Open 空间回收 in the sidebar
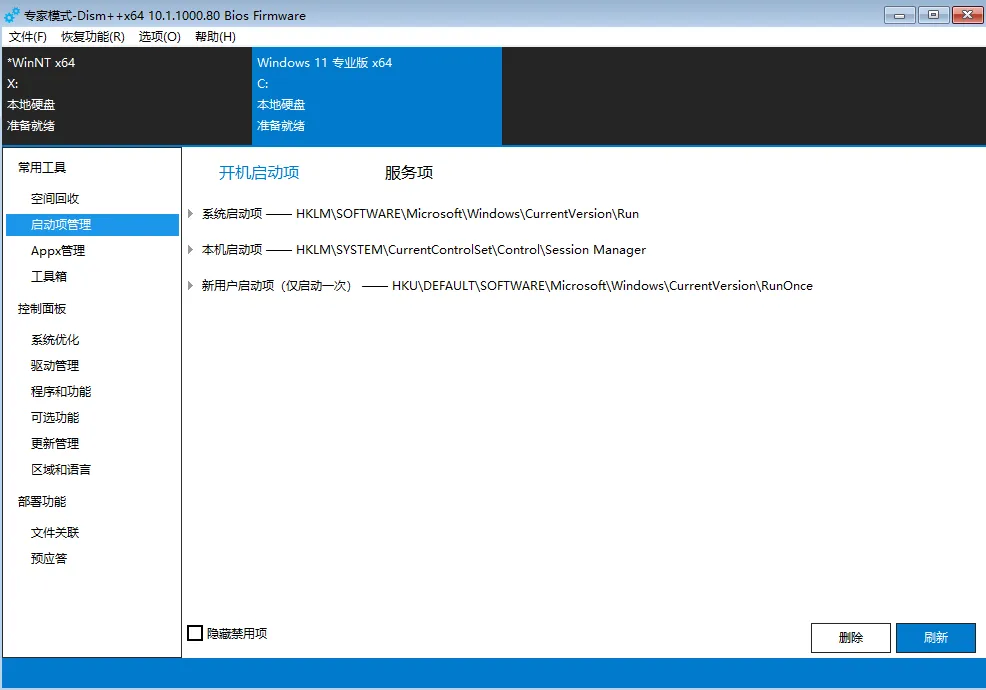986x690 pixels. (55, 198)
